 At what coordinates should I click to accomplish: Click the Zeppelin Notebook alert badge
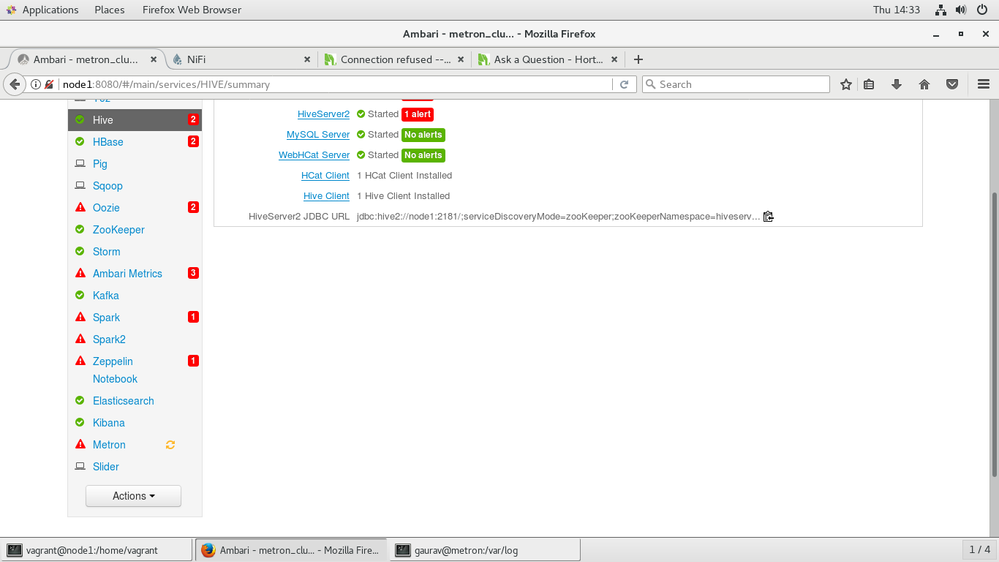(193, 361)
